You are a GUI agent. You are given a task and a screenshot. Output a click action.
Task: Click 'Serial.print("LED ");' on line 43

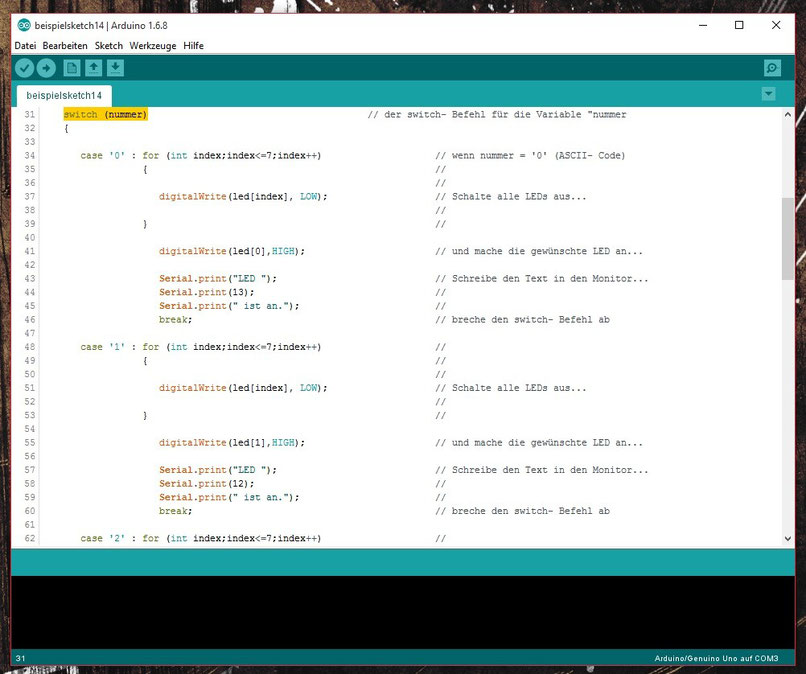tap(218, 279)
